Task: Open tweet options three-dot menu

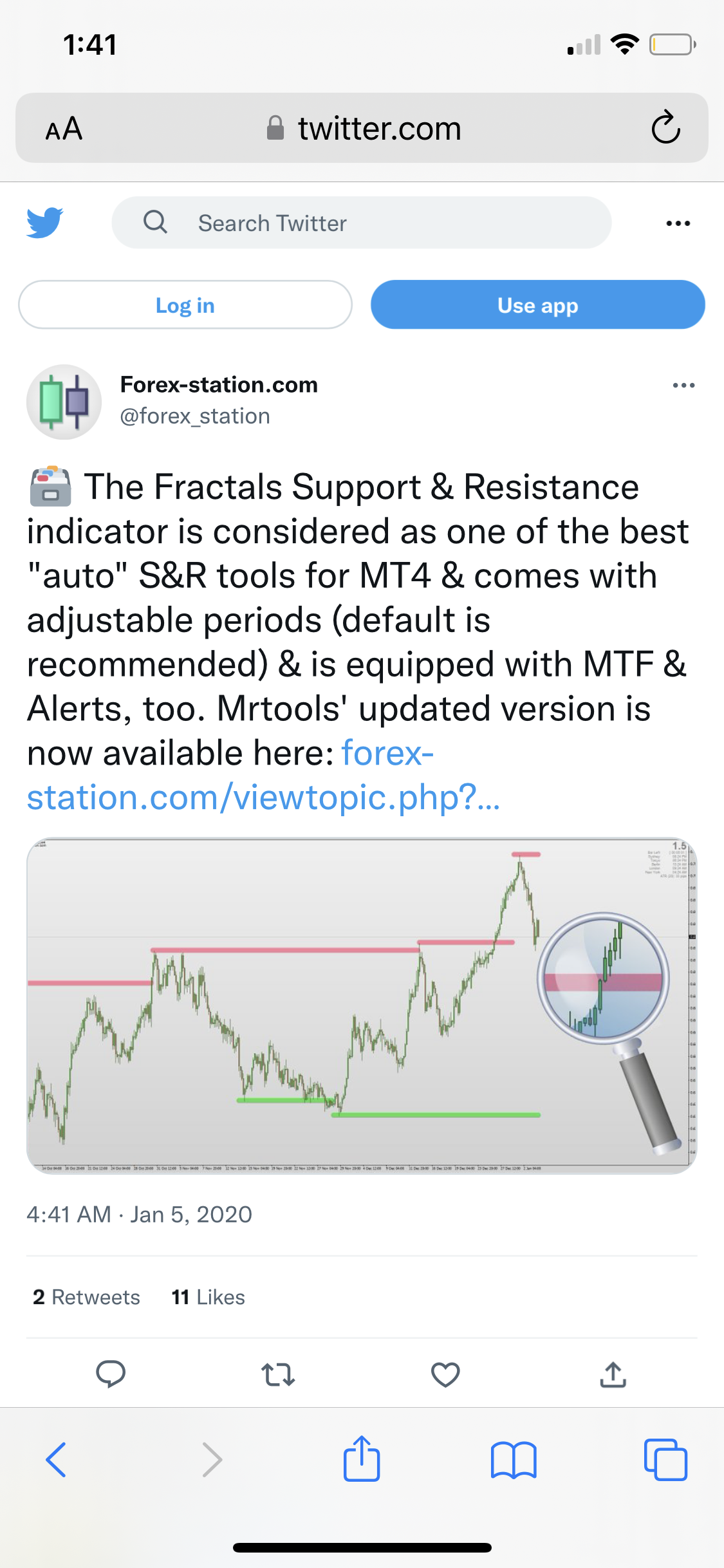Action: pos(683,386)
